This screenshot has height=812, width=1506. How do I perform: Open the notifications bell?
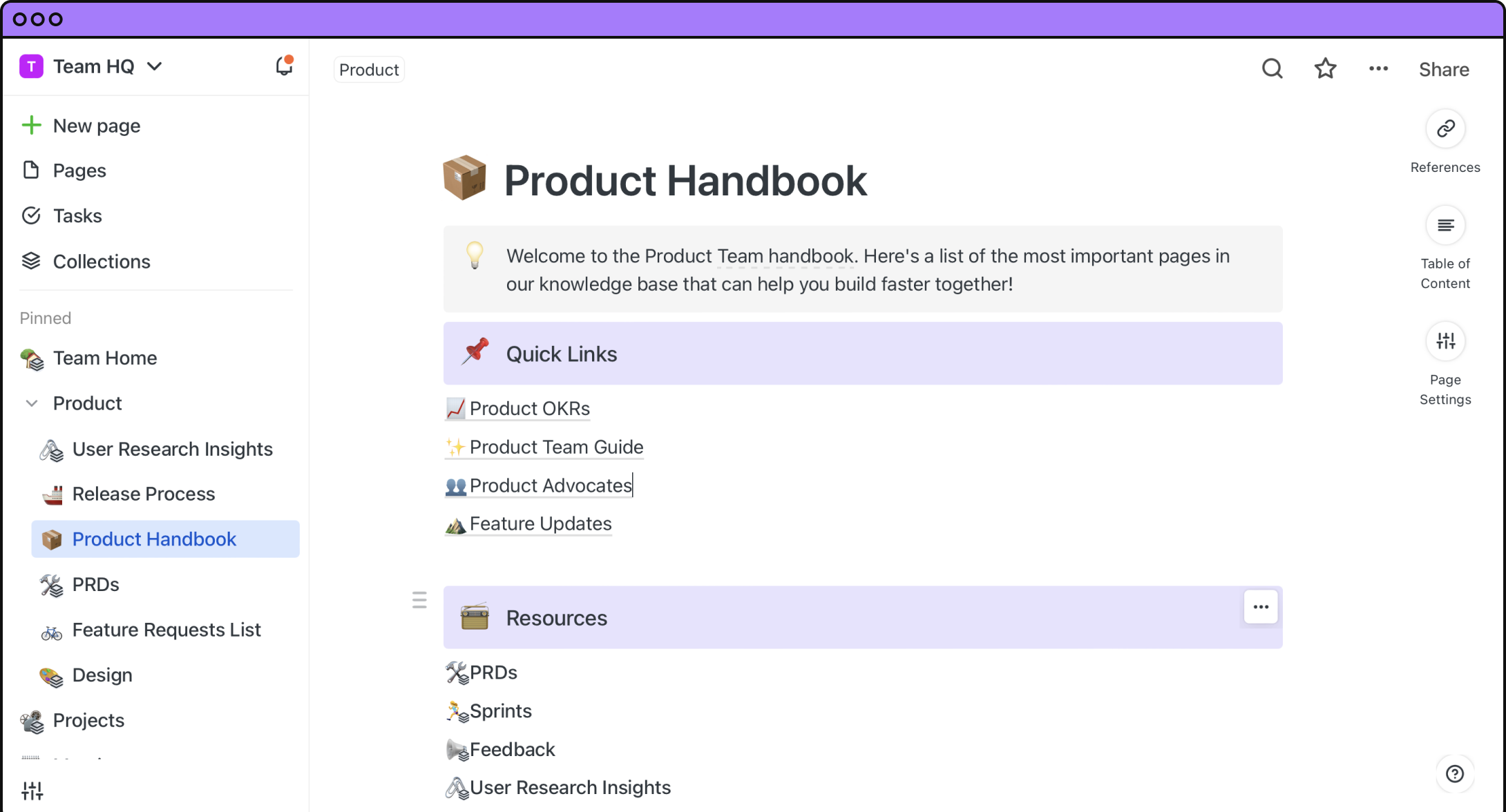pyautogui.click(x=284, y=66)
